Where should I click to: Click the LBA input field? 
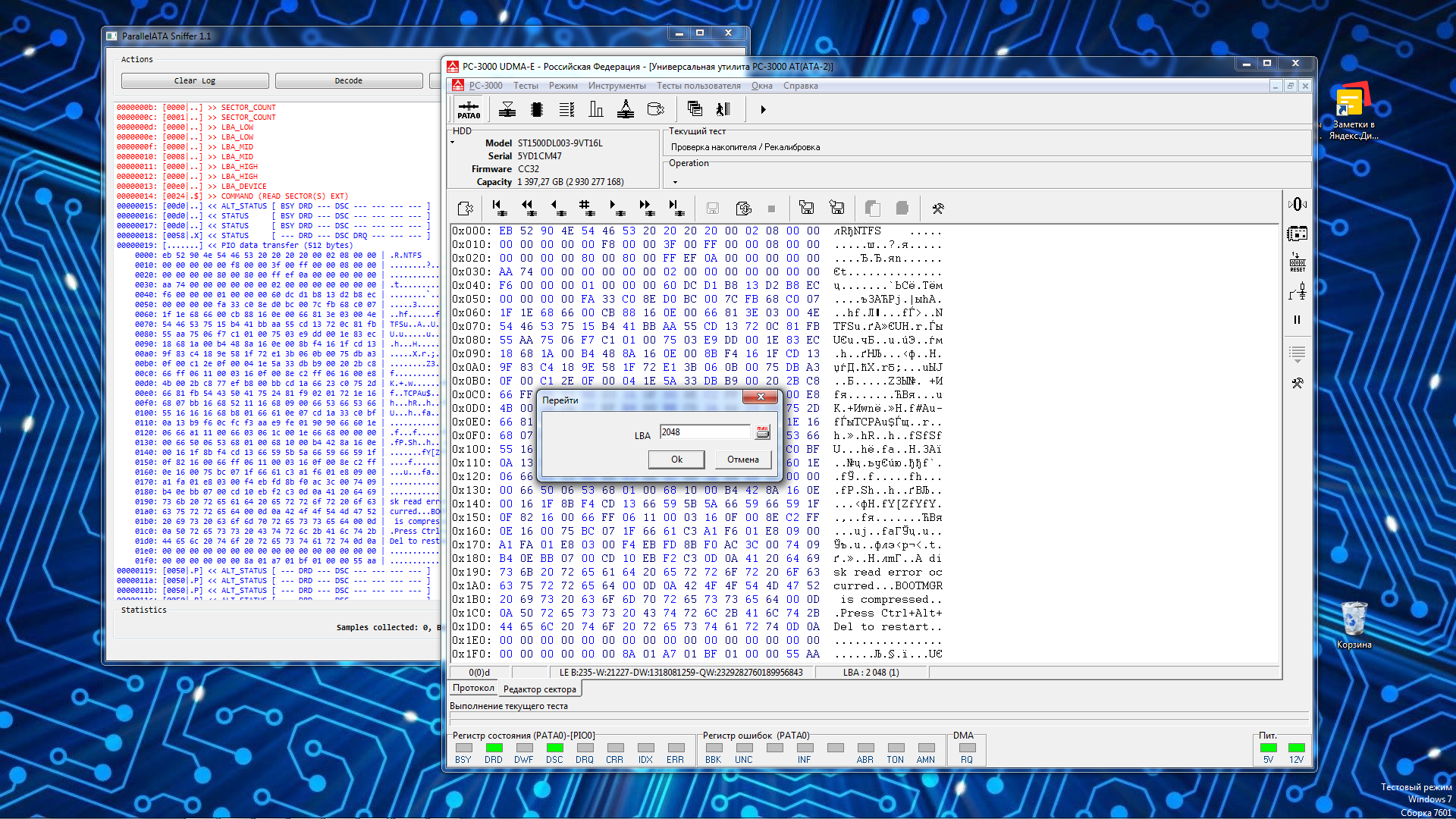pyautogui.click(x=704, y=432)
